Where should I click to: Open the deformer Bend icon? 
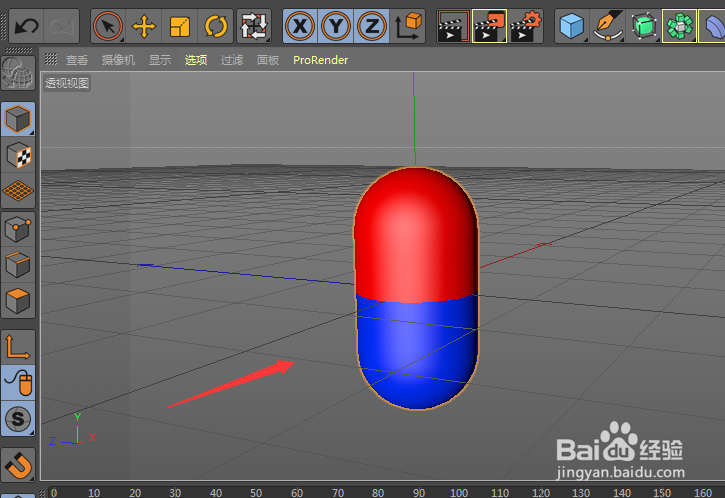click(x=713, y=26)
